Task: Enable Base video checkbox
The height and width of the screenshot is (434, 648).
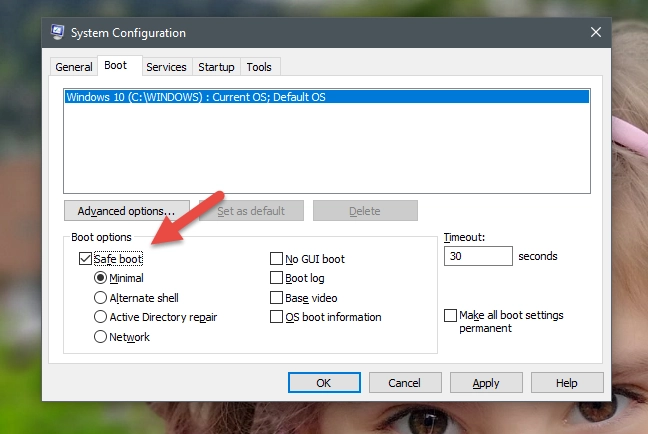Action: click(x=276, y=298)
